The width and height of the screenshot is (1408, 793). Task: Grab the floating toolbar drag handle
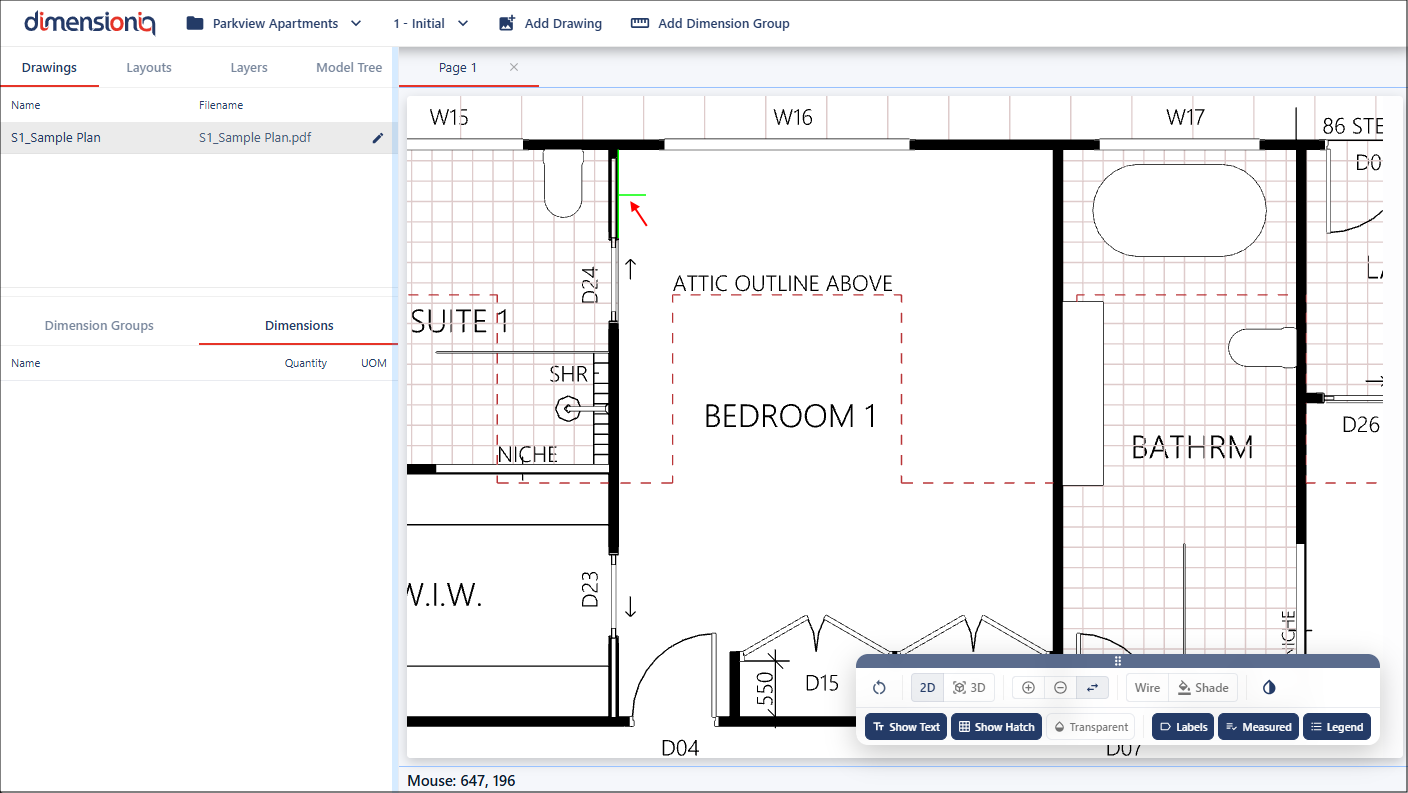1118,661
